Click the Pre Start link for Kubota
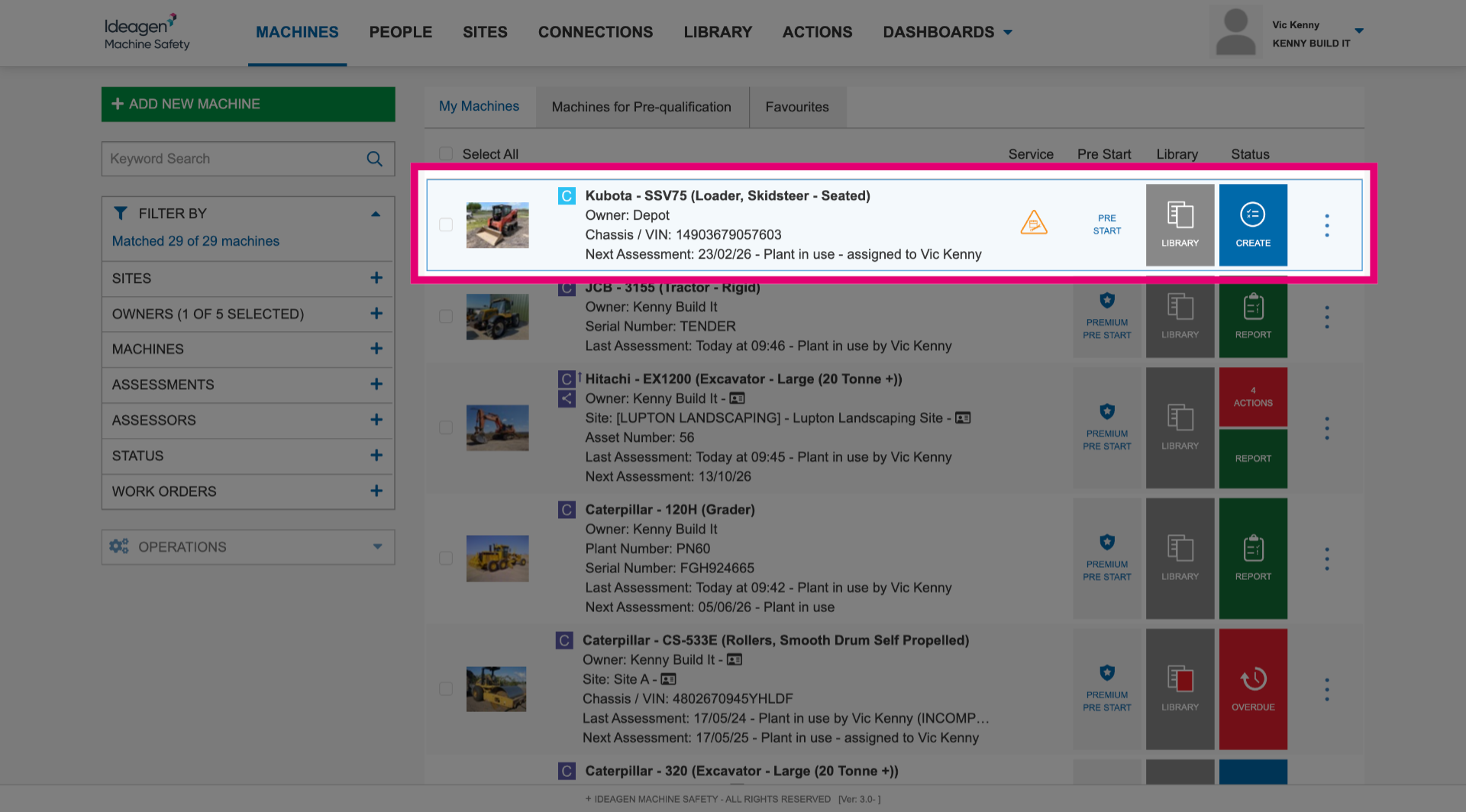The image size is (1466, 812). click(1107, 224)
